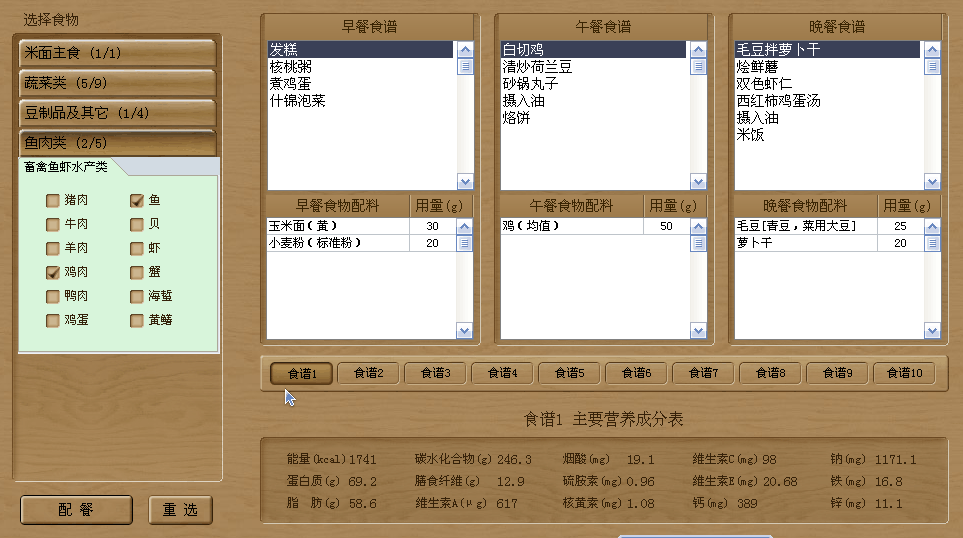Open the 蔬菜类 (5/9) section

[117, 83]
